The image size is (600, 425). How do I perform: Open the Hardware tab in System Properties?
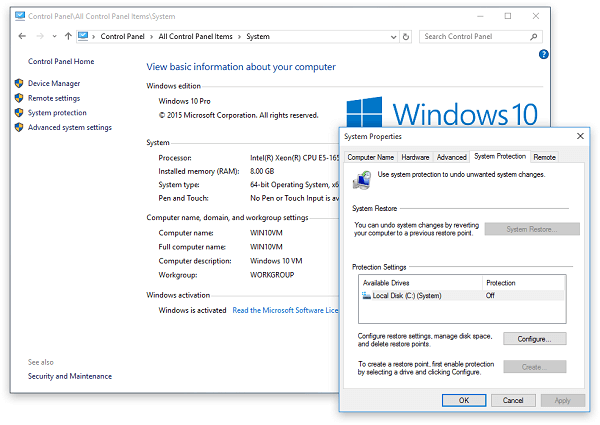point(415,157)
